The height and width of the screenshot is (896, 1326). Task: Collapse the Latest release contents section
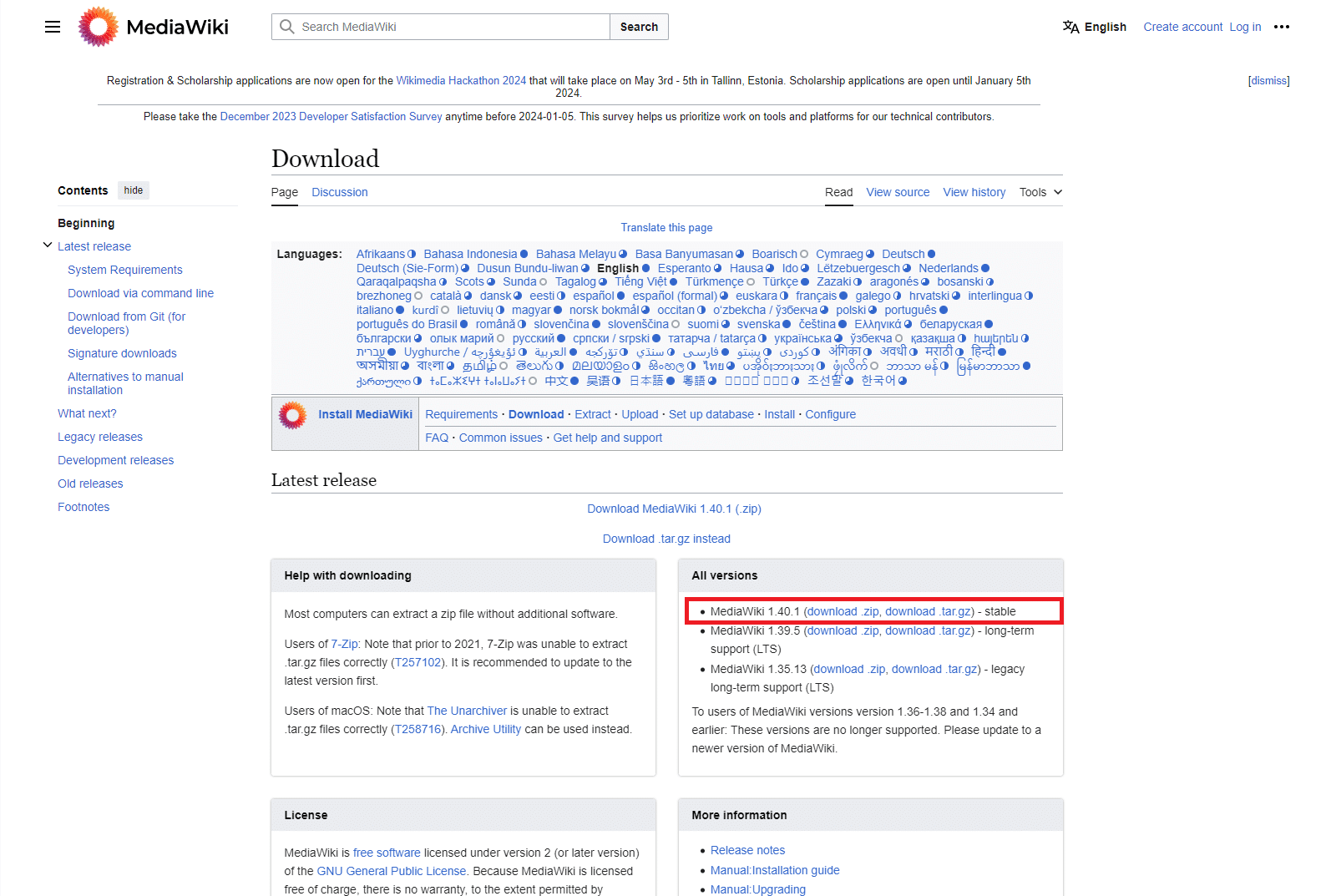click(x=48, y=246)
